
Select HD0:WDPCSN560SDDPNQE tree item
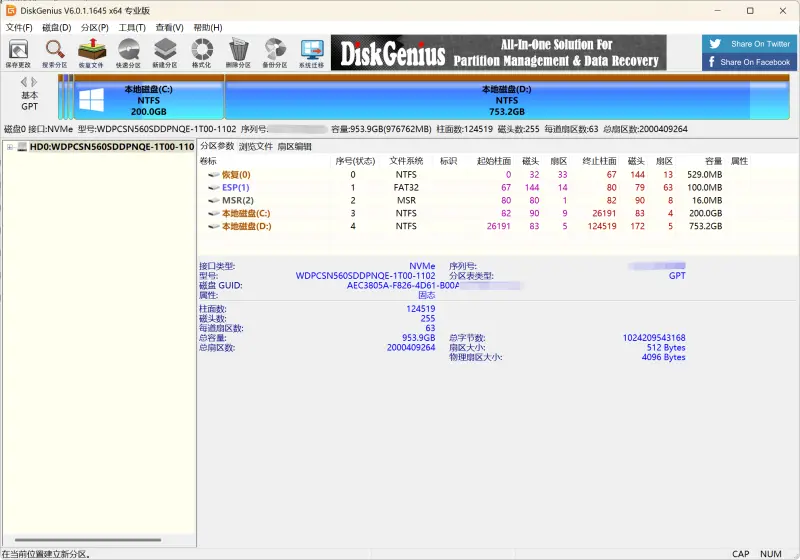coord(112,147)
